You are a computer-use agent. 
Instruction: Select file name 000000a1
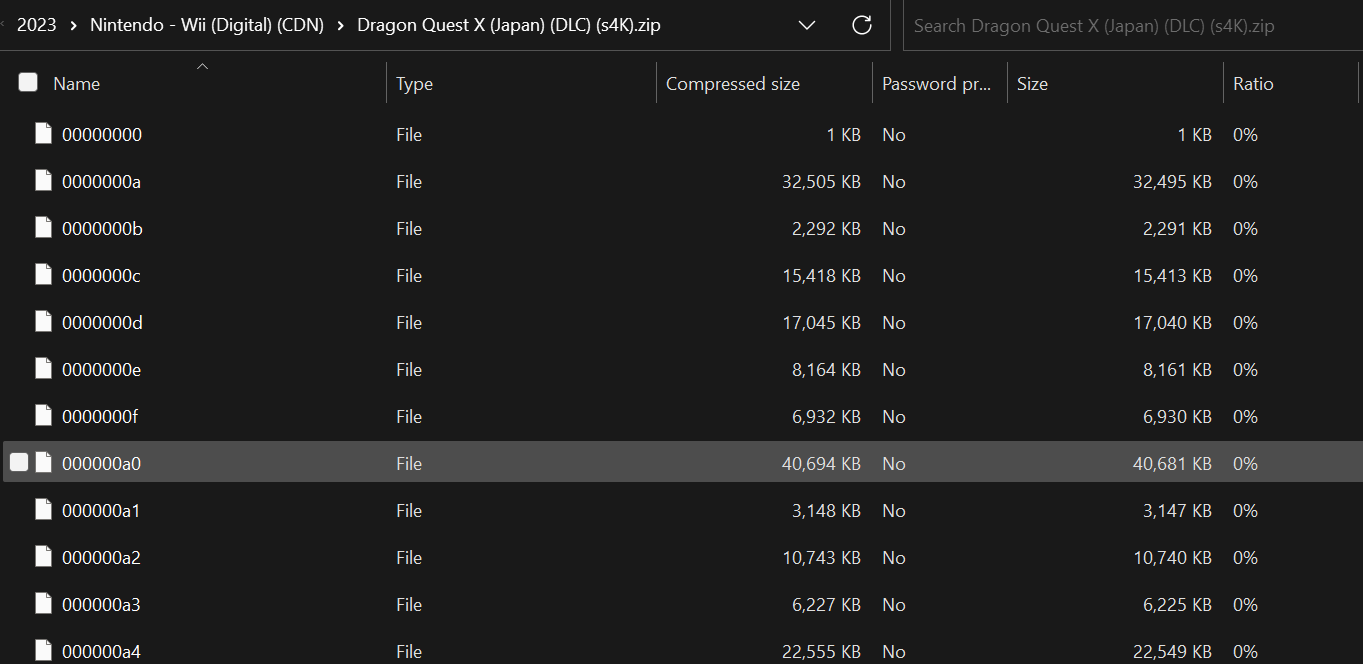(x=101, y=511)
